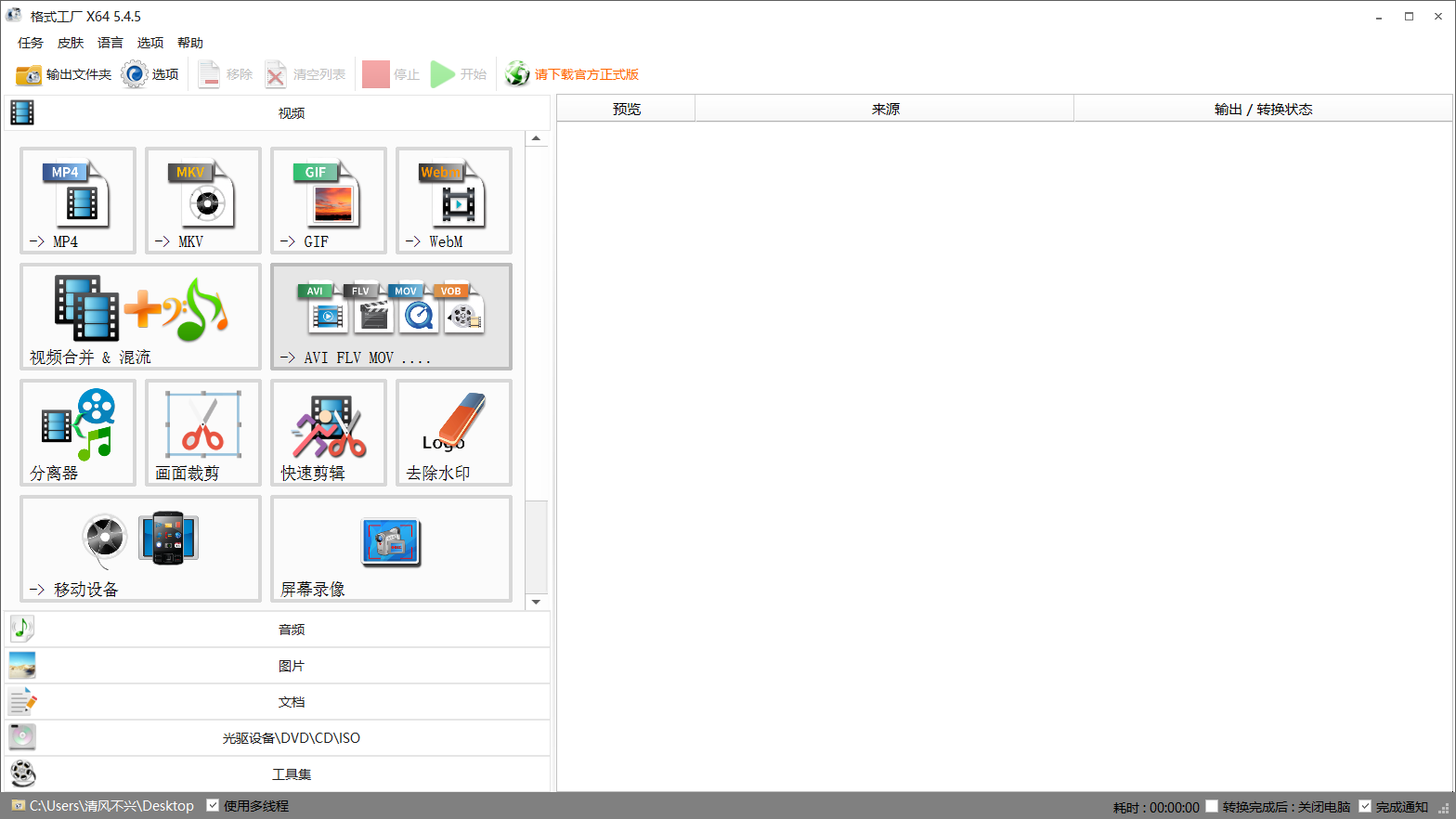The image size is (1456, 819).
Task: Click the scroll down arrow in video panel
Action: click(536, 602)
